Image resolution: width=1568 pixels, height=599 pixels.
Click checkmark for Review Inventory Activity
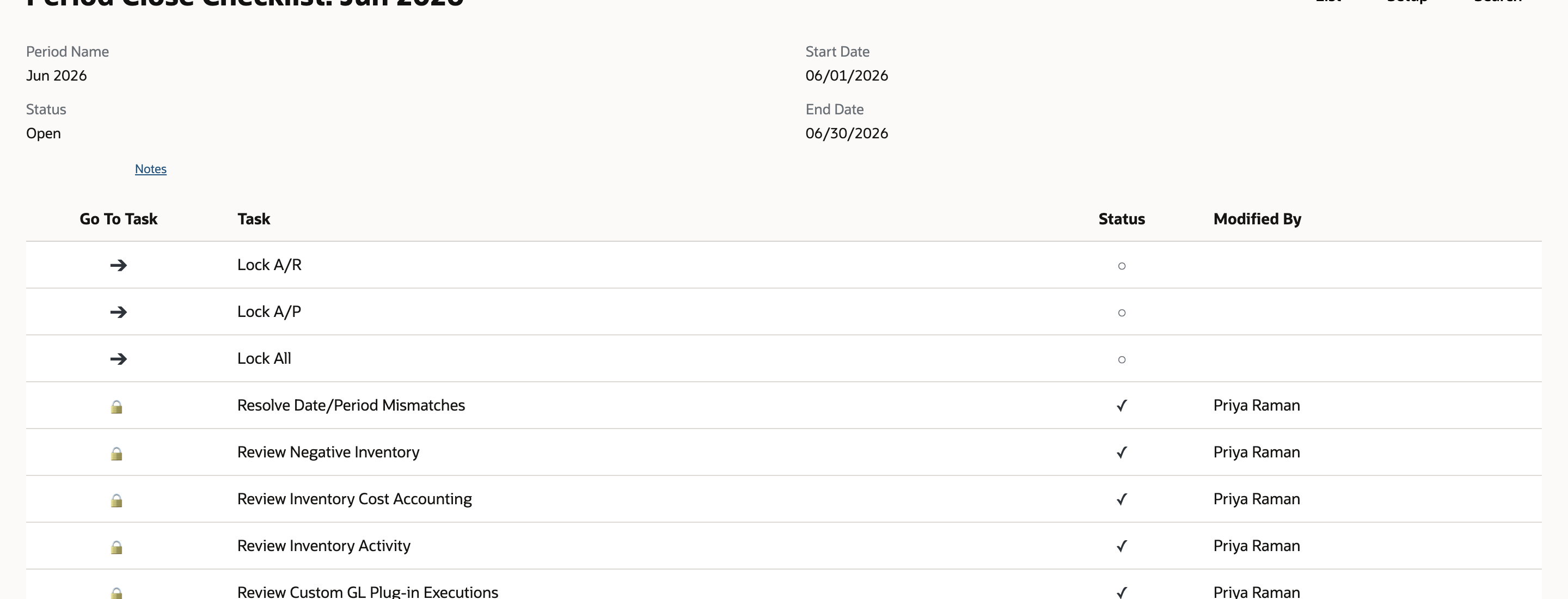[1122, 546]
